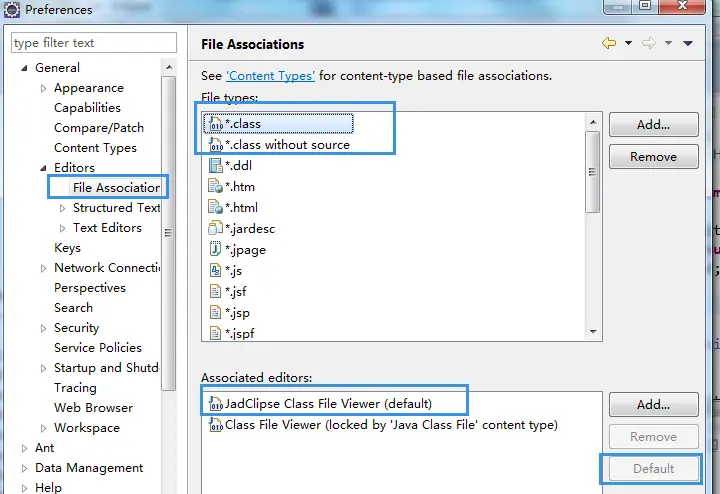Click the *.js file type icon

215,270
